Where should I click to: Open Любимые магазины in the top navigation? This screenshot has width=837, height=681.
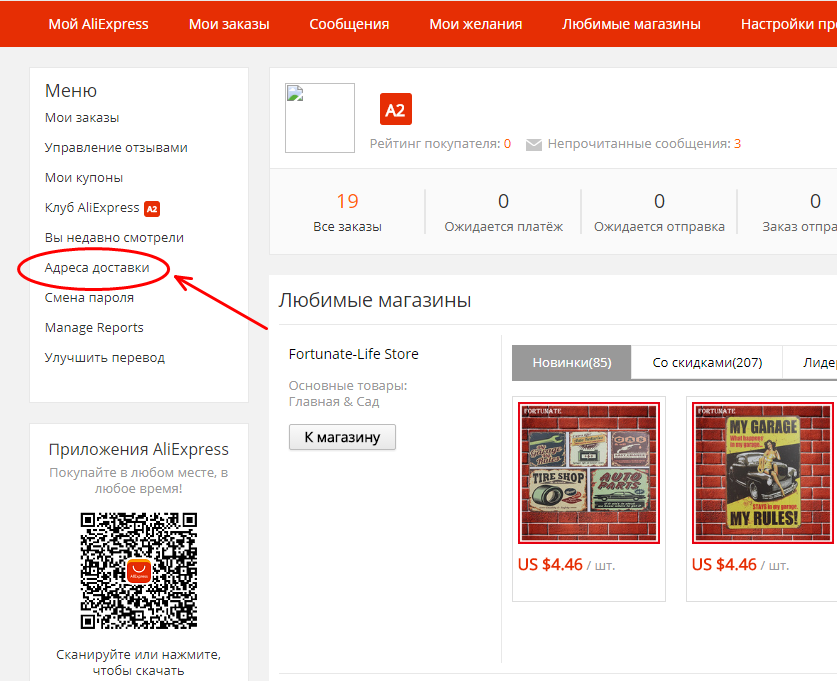pyautogui.click(x=631, y=24)
